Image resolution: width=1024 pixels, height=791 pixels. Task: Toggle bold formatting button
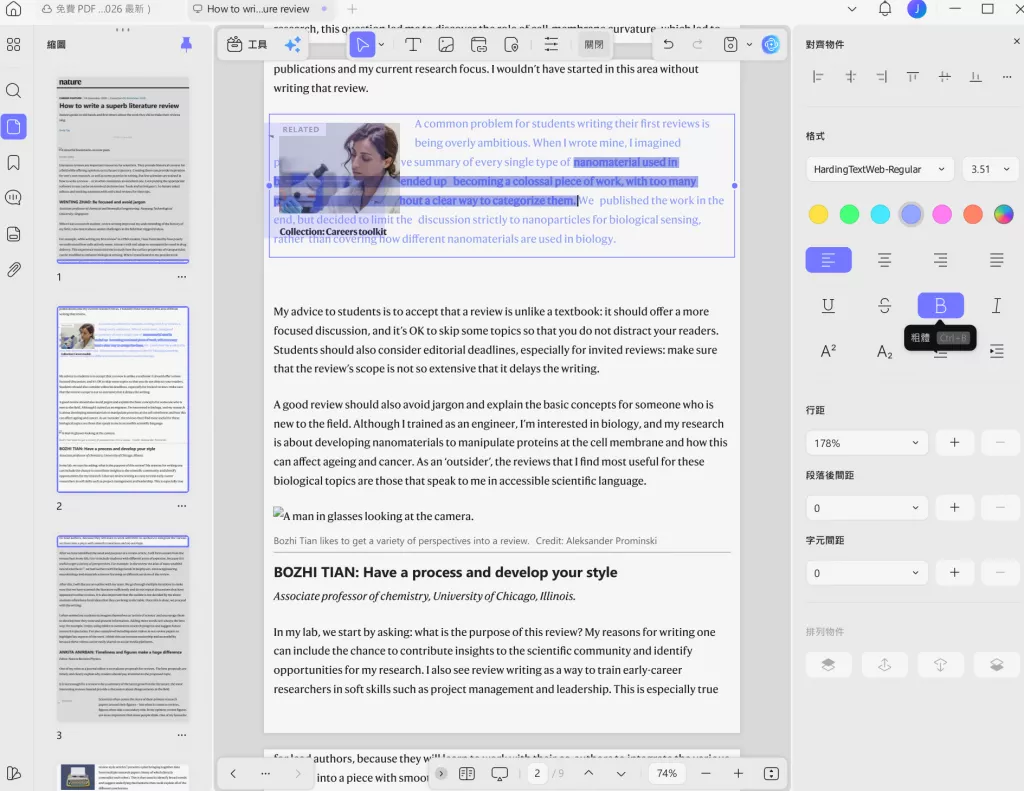940,306
